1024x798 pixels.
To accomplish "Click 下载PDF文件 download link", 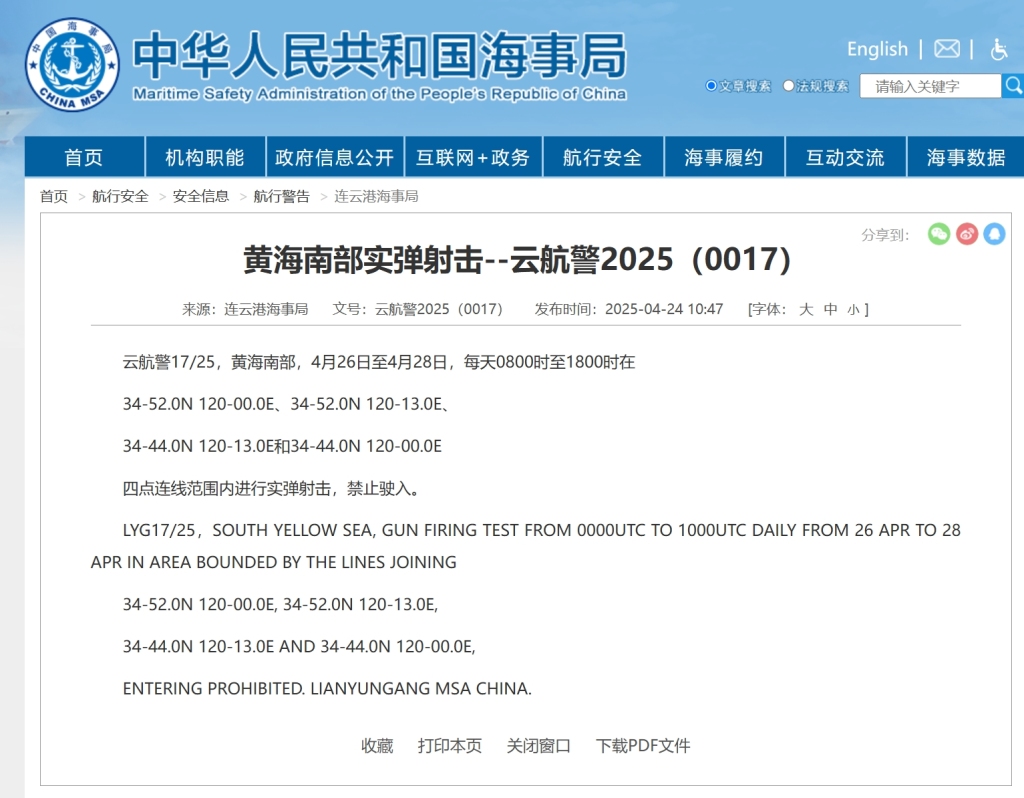I will (x=642, y=745).
